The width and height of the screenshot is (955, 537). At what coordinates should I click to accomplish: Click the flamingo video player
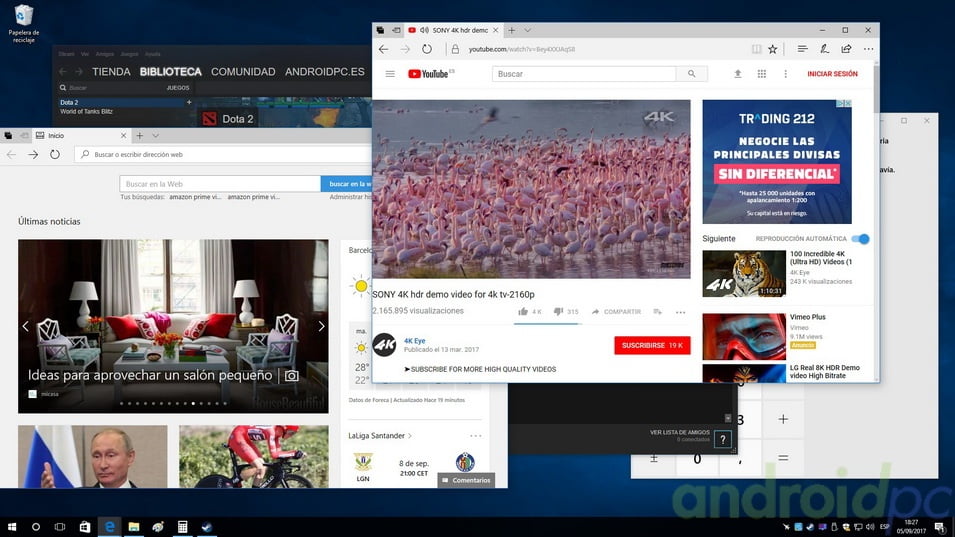tap(531, 189)
